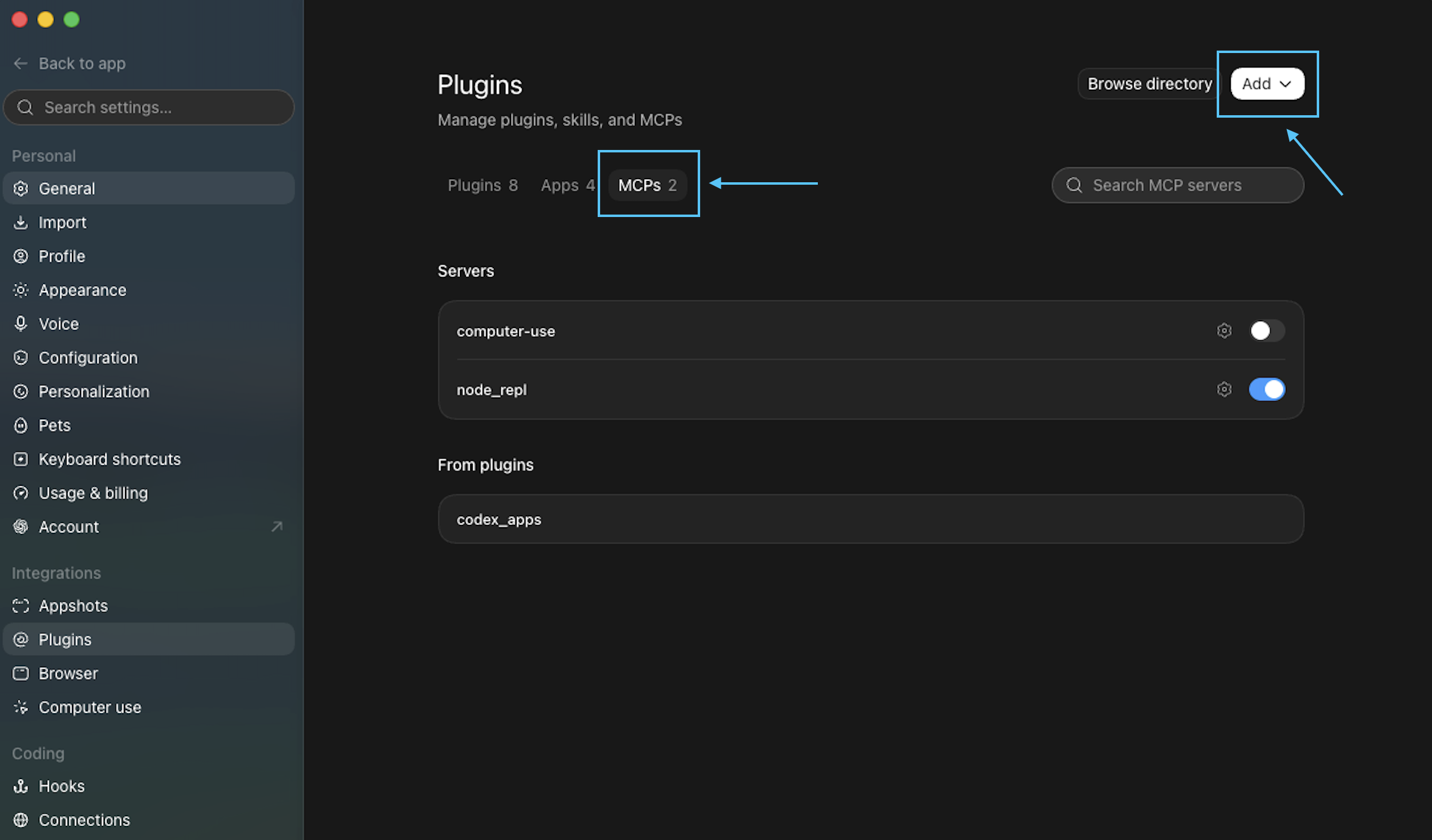Screen dimensions: 1432x840
Task: Open Personalization settings
Action: tap(148, 391)
